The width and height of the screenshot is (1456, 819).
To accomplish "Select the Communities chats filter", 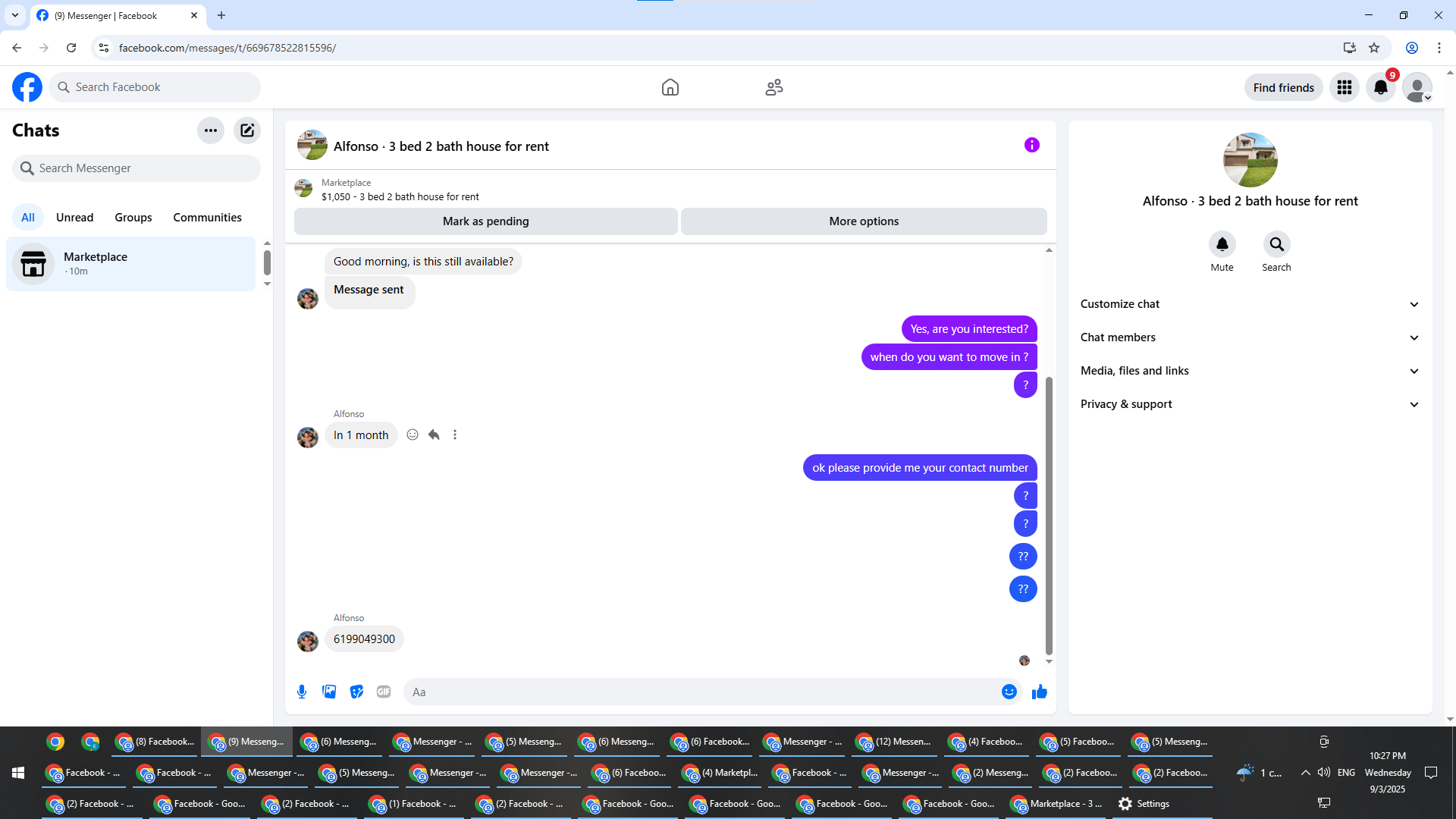I will pos(207,218).
